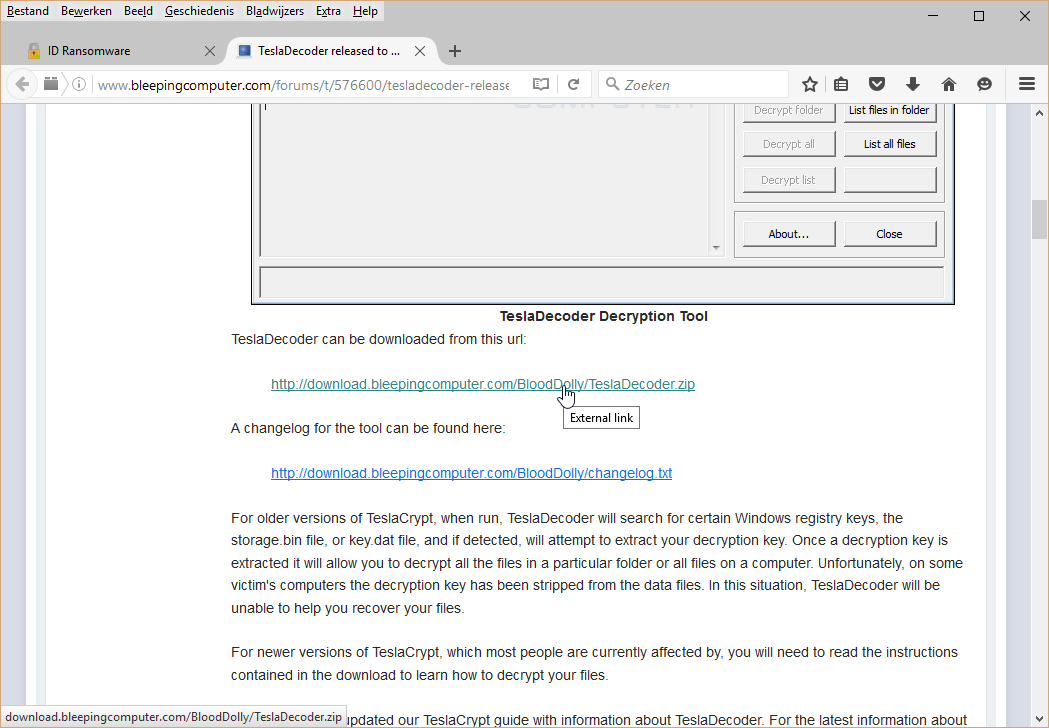Open the downloads arrow panel
The image size is (1049, 728).
click(913, 85)
